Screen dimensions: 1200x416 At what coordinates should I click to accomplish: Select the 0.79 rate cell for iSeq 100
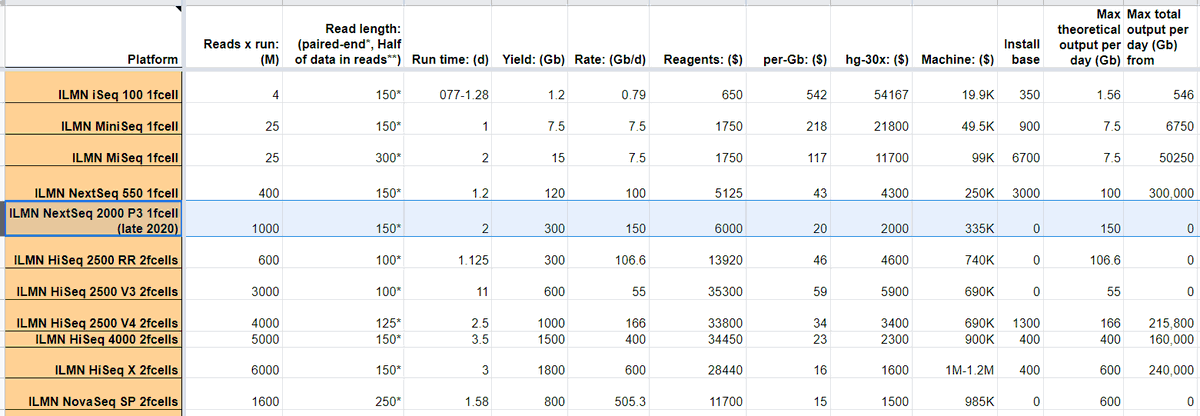tap(608, 88)
